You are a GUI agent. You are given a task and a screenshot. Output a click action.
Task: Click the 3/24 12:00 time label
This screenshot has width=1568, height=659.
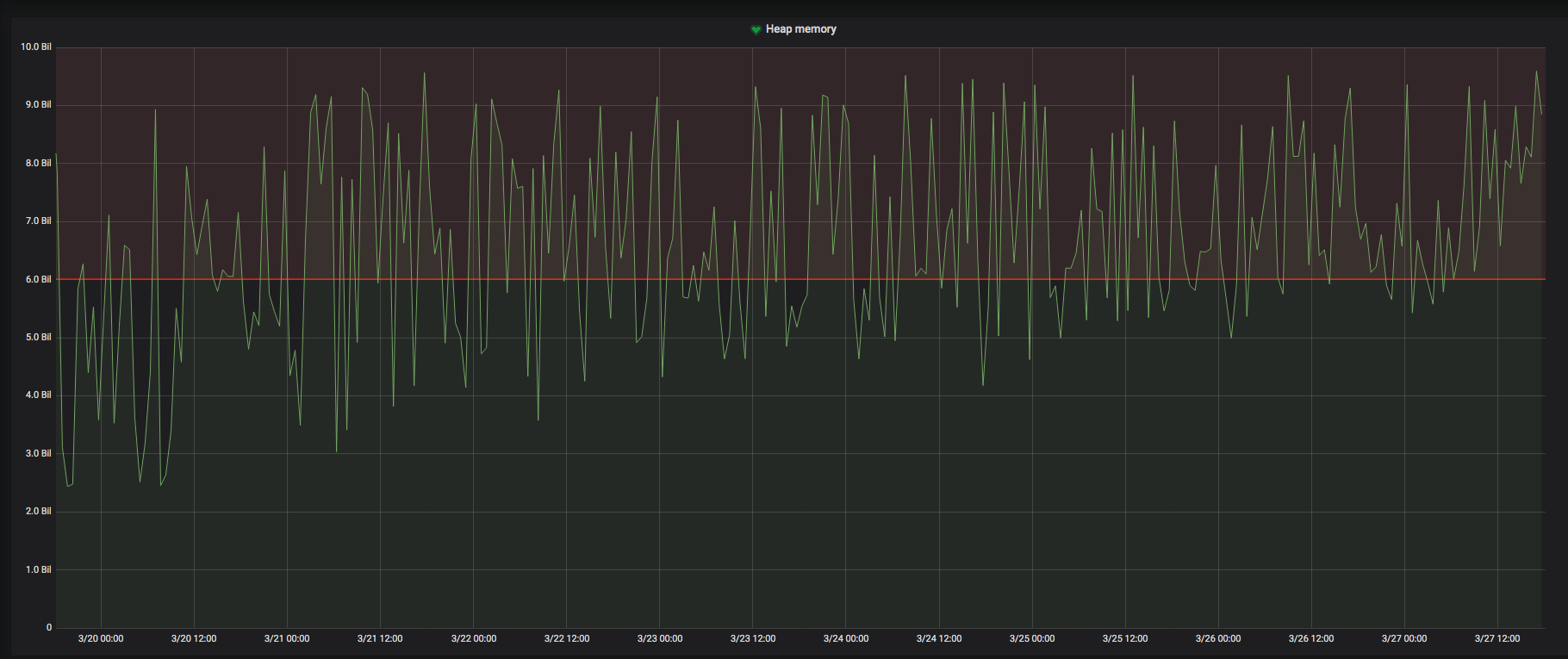tap(939, 638)
